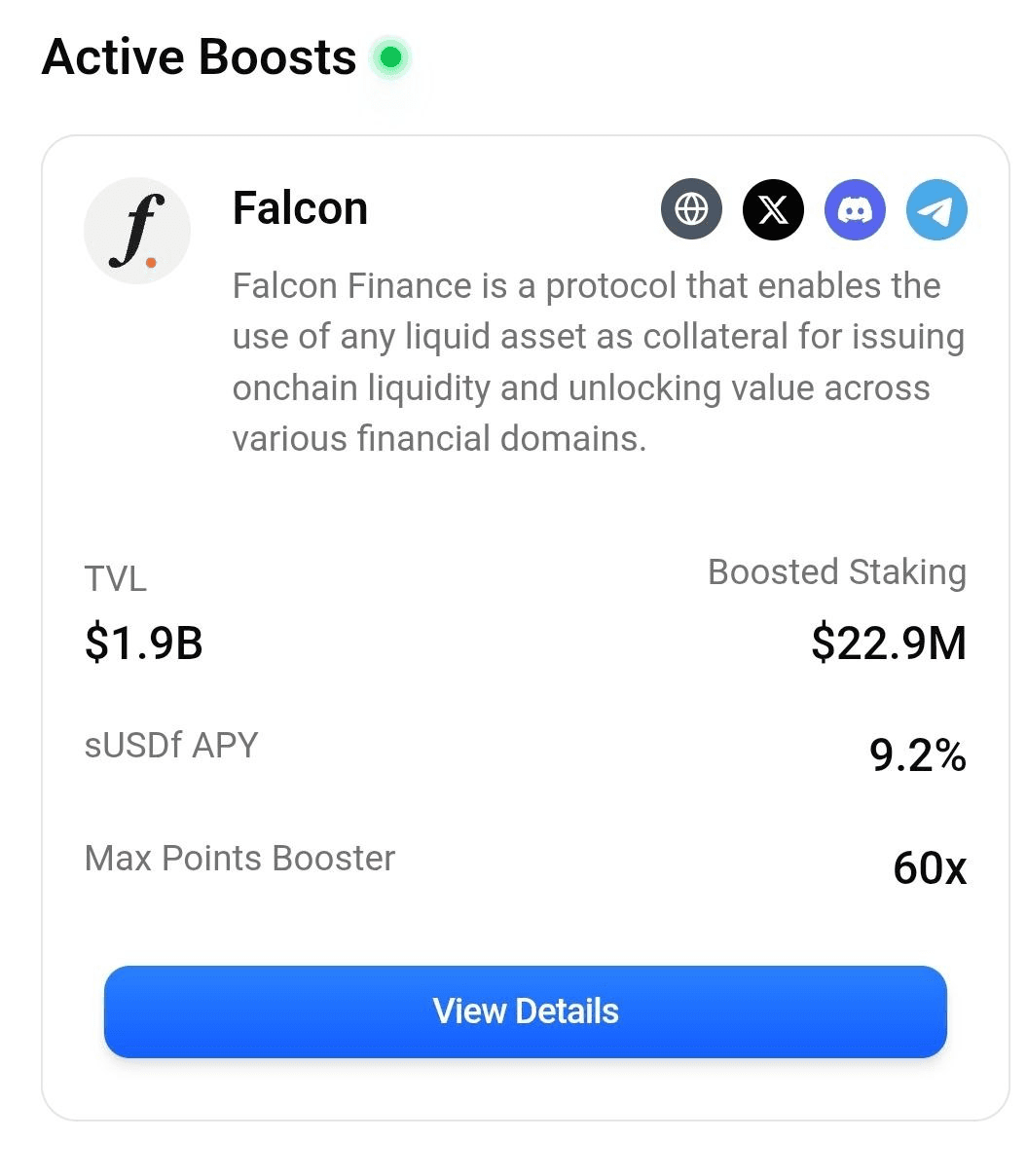Click the Boosted Staking label
This screenshot has height=1176, width=1027.
pyautogui.click(x=837, y=572)
